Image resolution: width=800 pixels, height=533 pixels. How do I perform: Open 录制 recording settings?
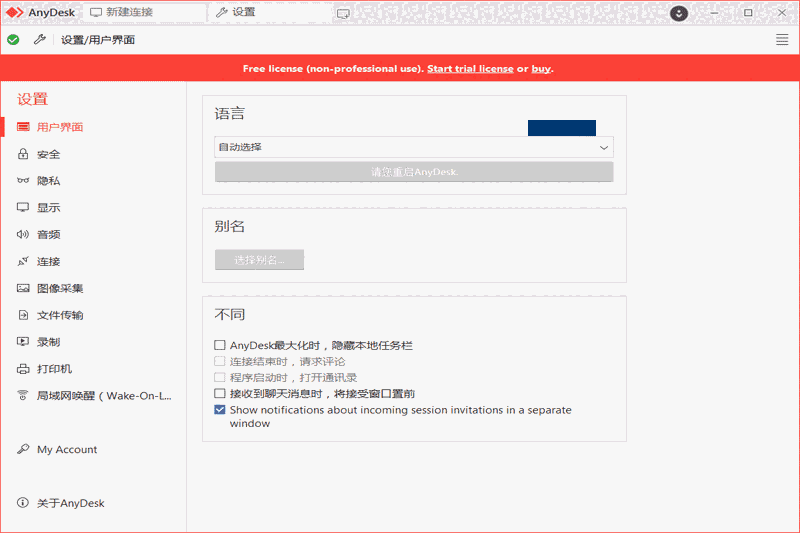pyautogui.click(x=48, y=342)
